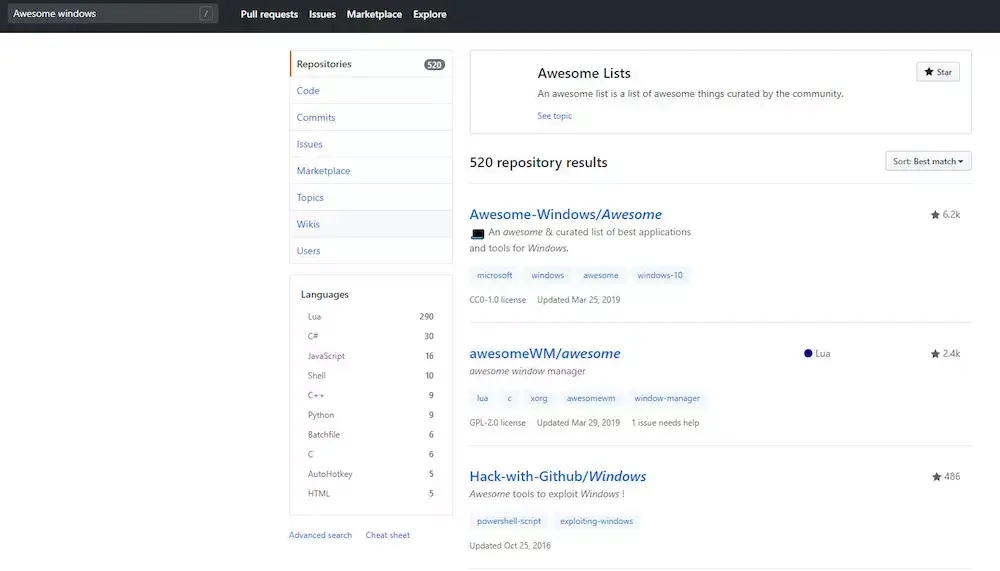
Task: Click the c topic tag
Action: (x=509, y=399)
